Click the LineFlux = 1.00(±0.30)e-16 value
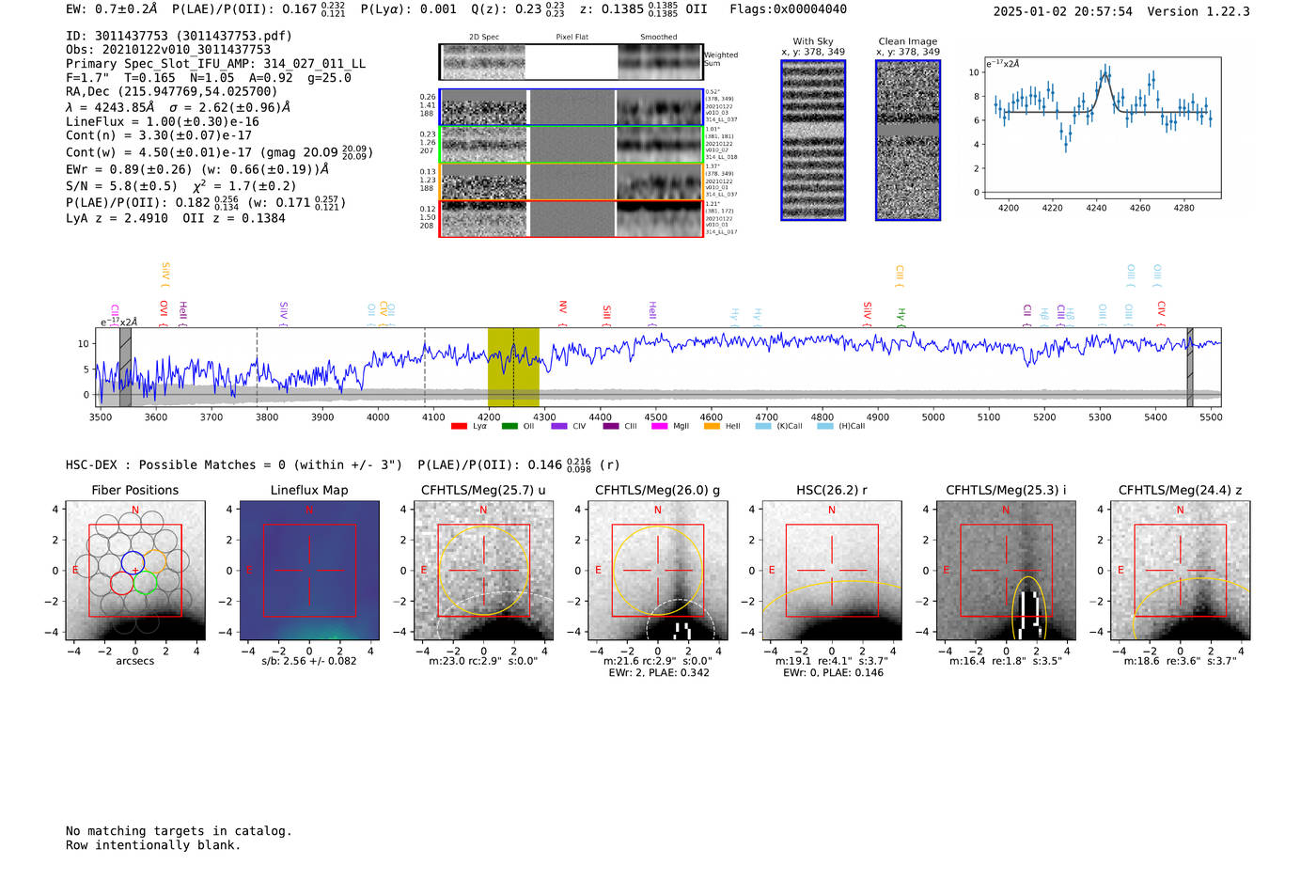Viewport: 1316px width, 896px height. pos(162,121)
